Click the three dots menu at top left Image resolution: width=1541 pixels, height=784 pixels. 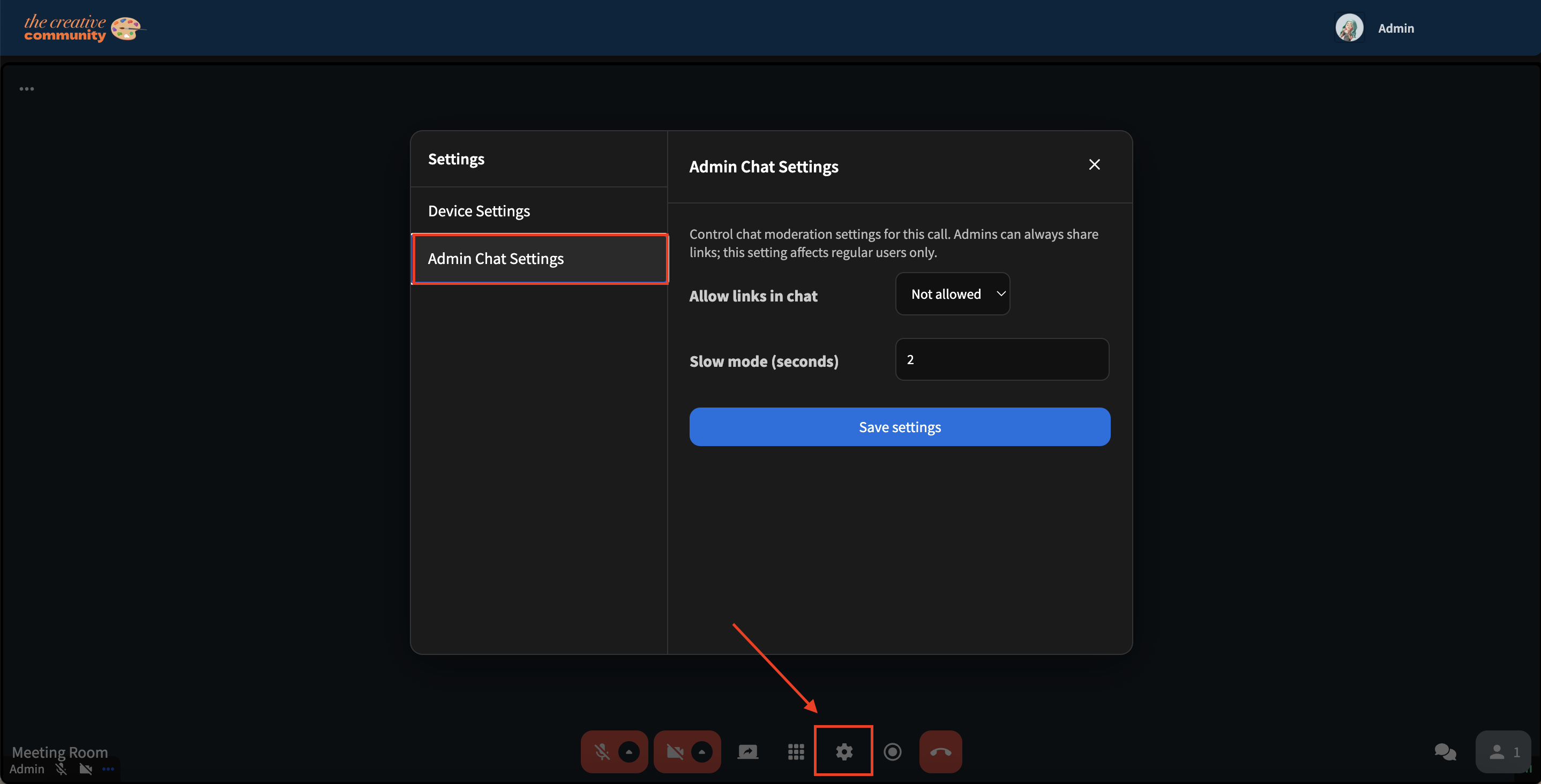pyautogui.click(x=26, y=88)
